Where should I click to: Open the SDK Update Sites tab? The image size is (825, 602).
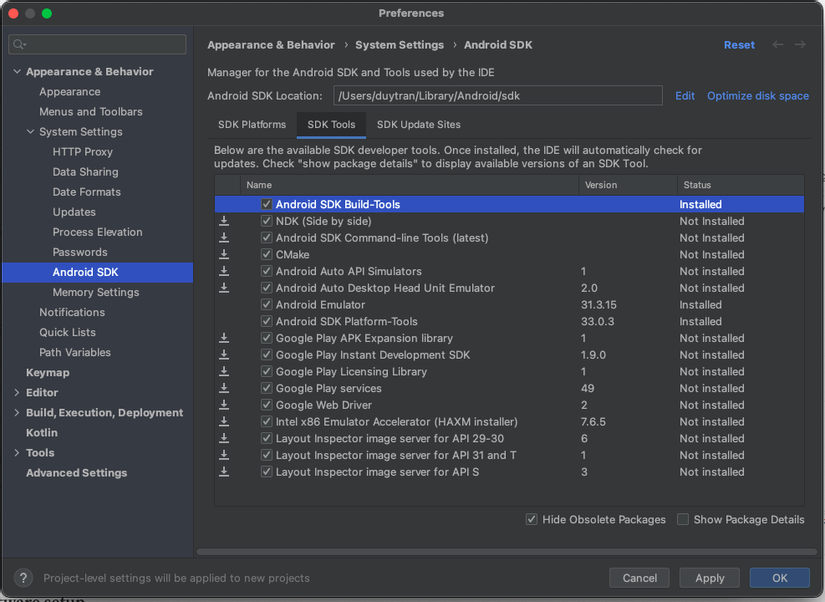[417, 124]
